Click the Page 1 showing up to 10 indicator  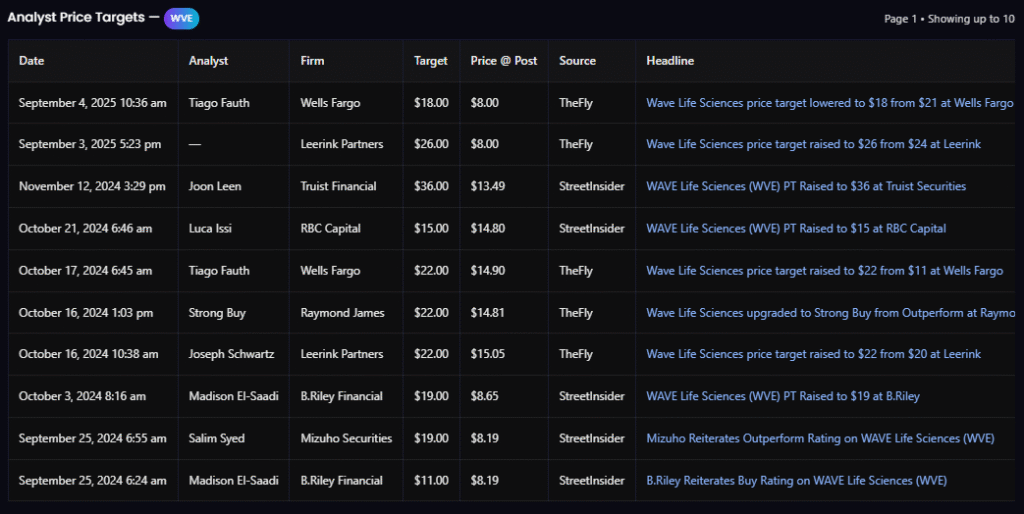pos(949,19)
